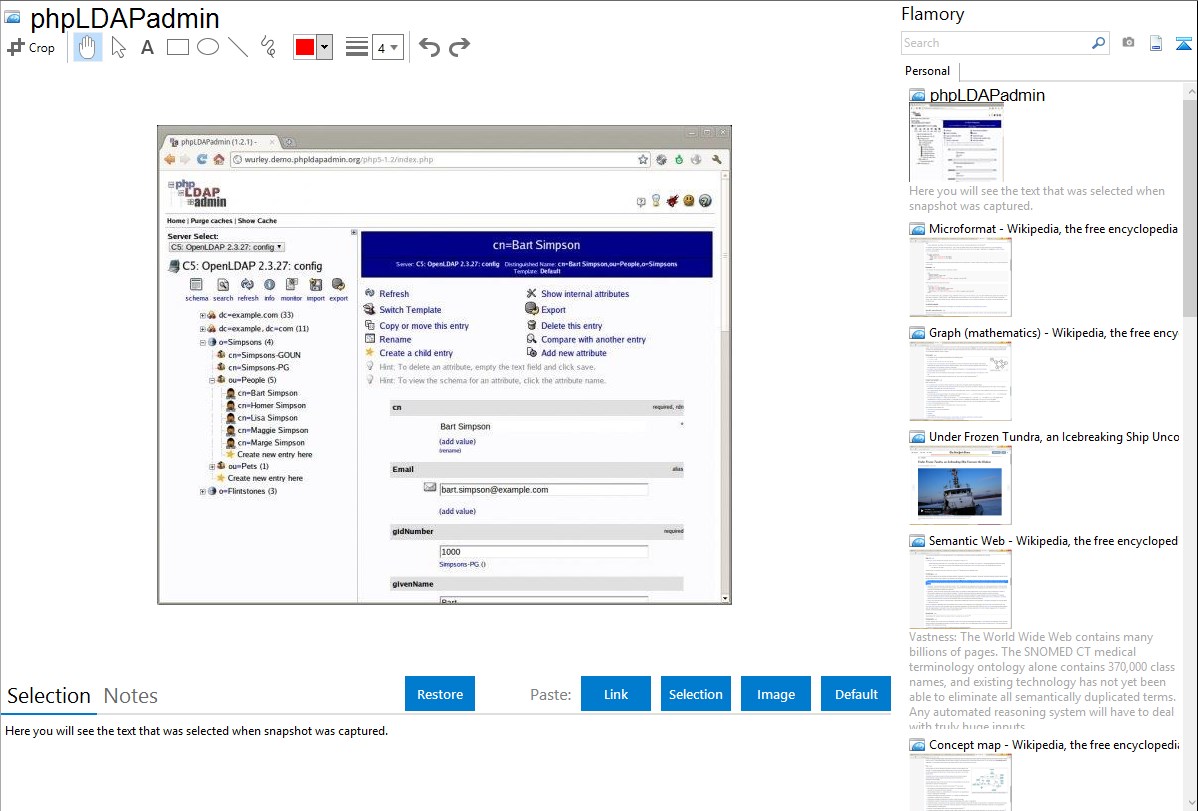Activate the hand pan tool

(x=87, y=47)
